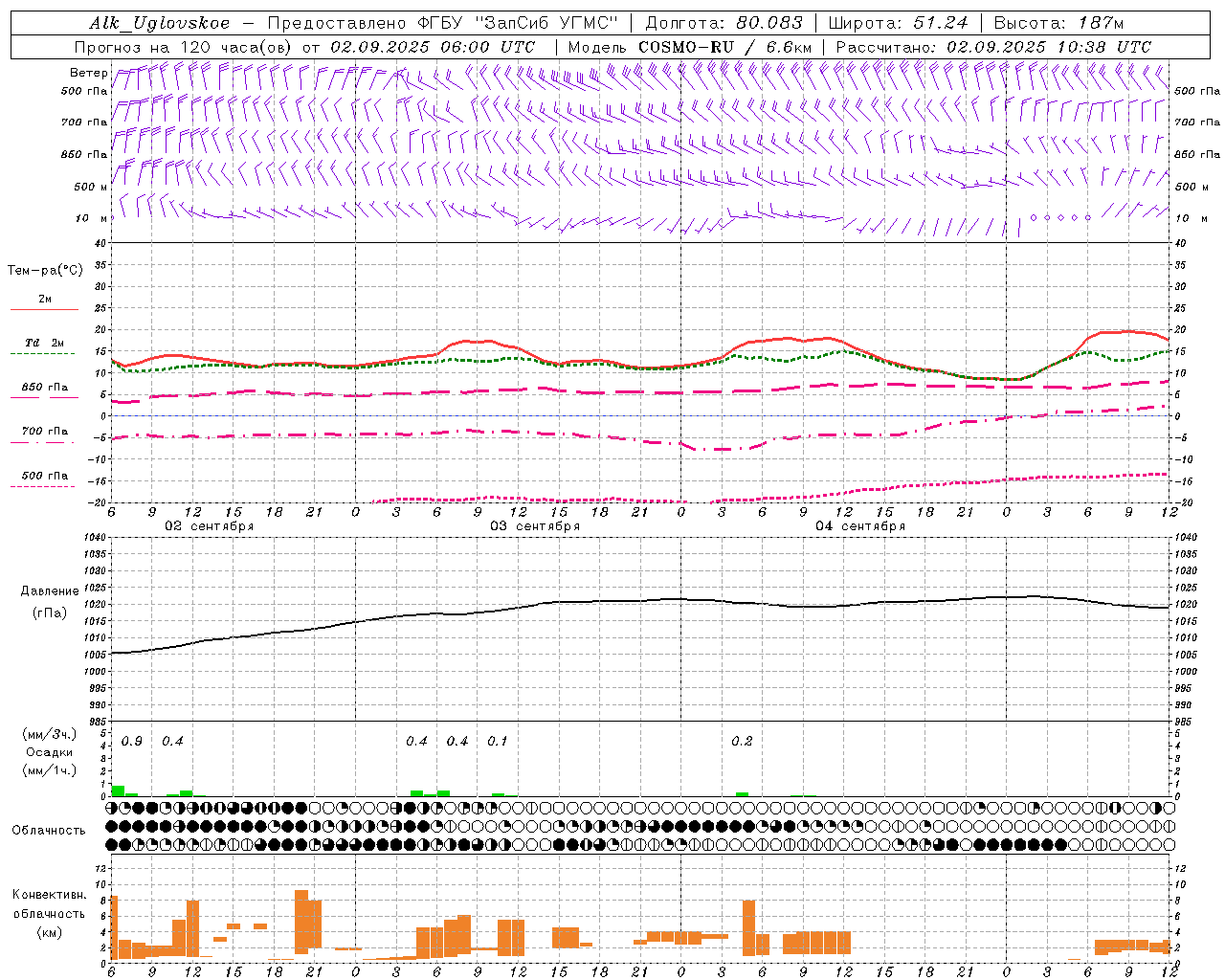Click the 03 сентября date label
Image resolution: width=1225 pixels, height=980 pixels.
(534, 526)
